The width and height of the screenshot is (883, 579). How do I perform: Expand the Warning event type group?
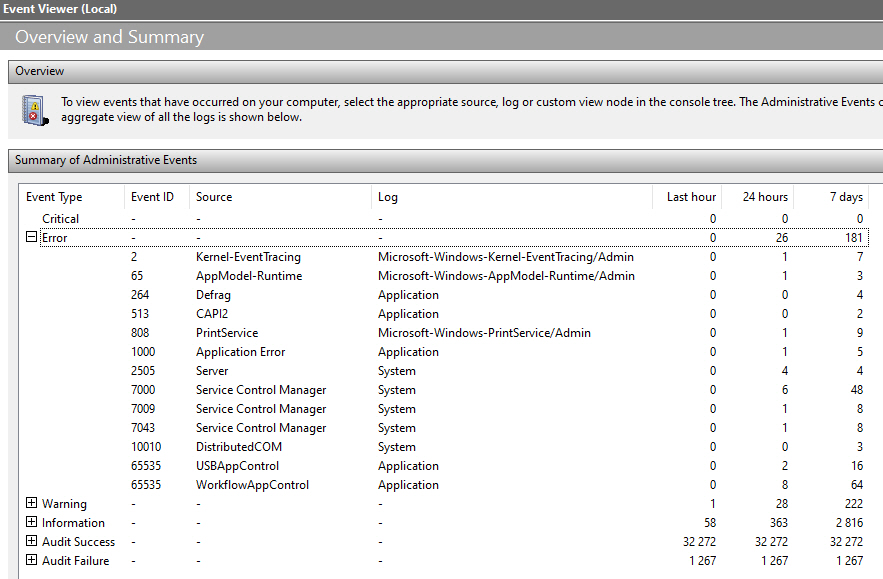click(x=32, y=503)
